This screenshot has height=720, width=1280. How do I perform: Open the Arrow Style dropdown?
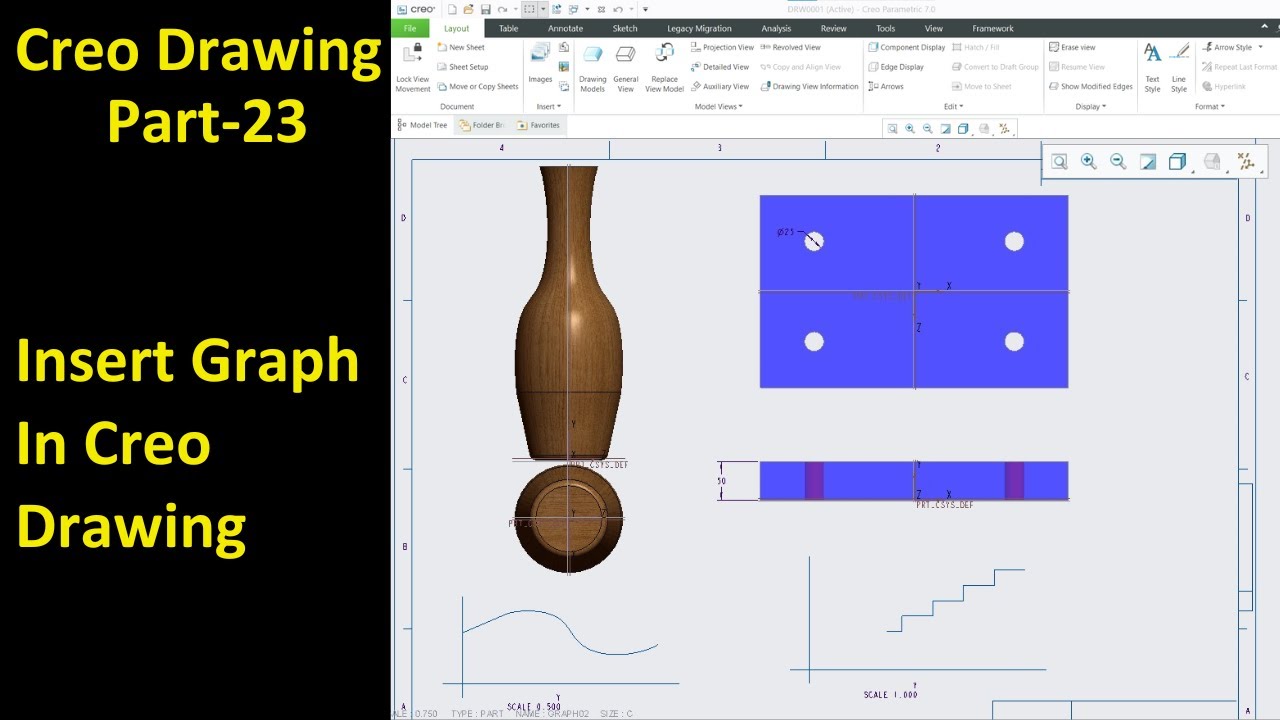[1232, 47]
